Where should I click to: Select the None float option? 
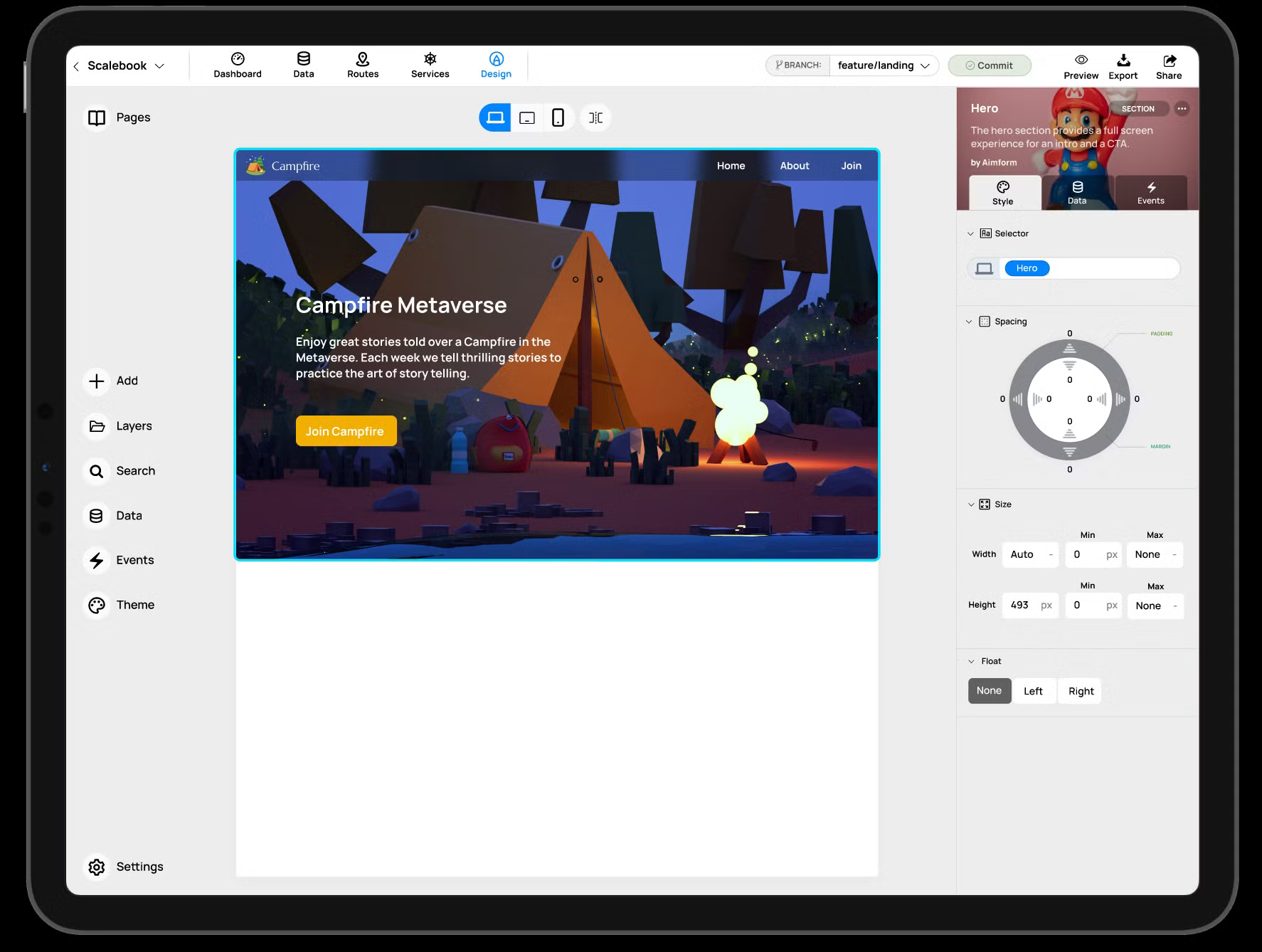point(989,691)
